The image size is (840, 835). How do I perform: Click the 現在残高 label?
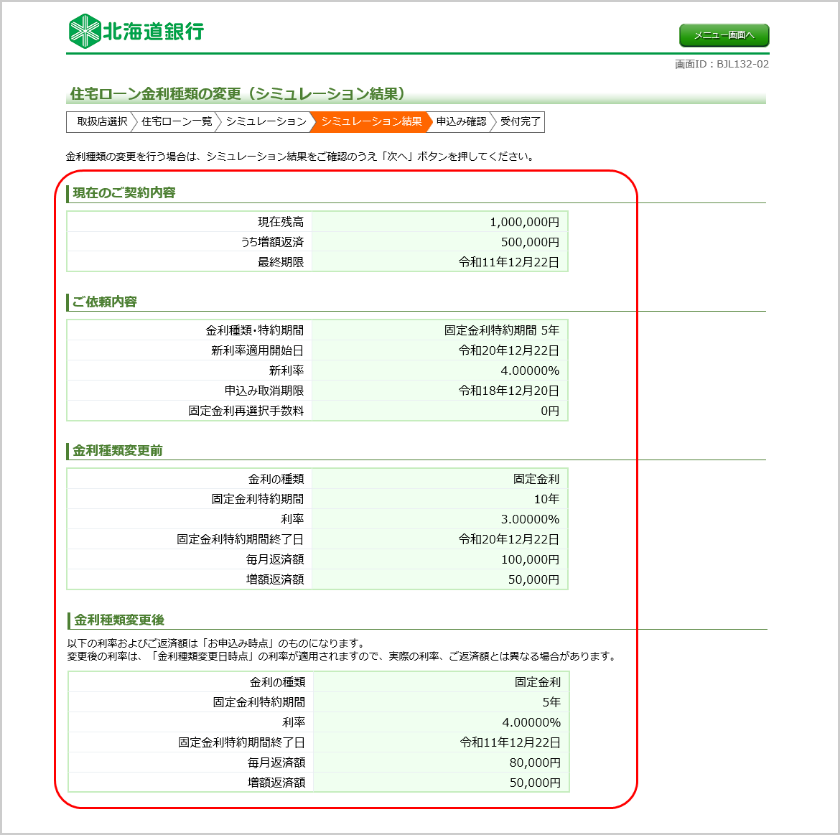(x=281, y=222)
